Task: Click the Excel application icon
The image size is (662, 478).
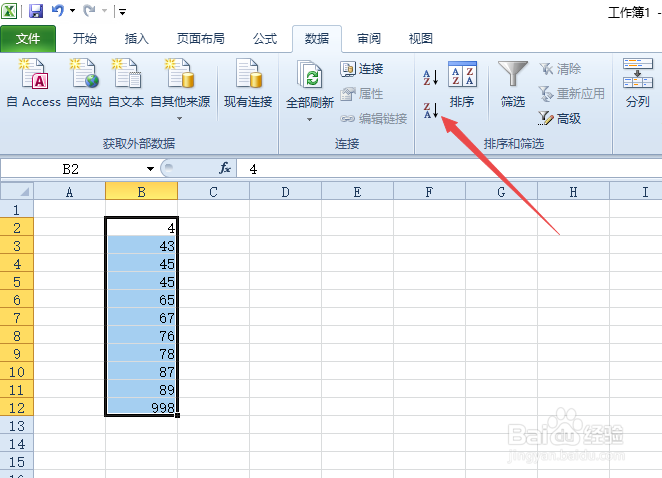Action: tap(9, 11)
